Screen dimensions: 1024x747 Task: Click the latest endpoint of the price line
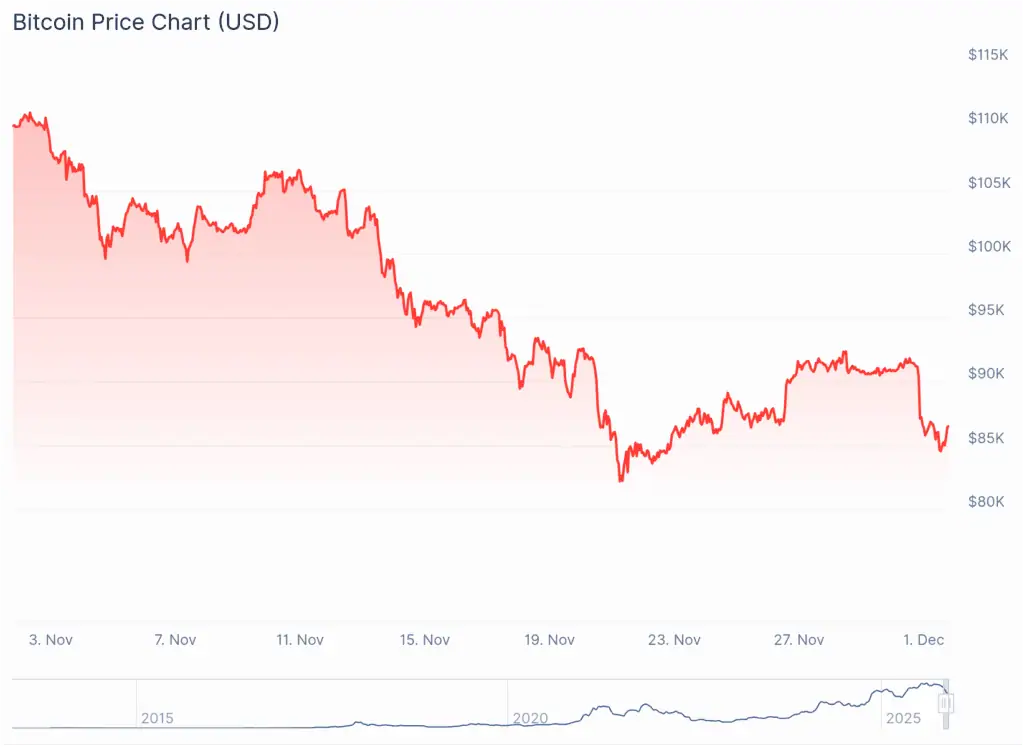(x=947, y=427)
